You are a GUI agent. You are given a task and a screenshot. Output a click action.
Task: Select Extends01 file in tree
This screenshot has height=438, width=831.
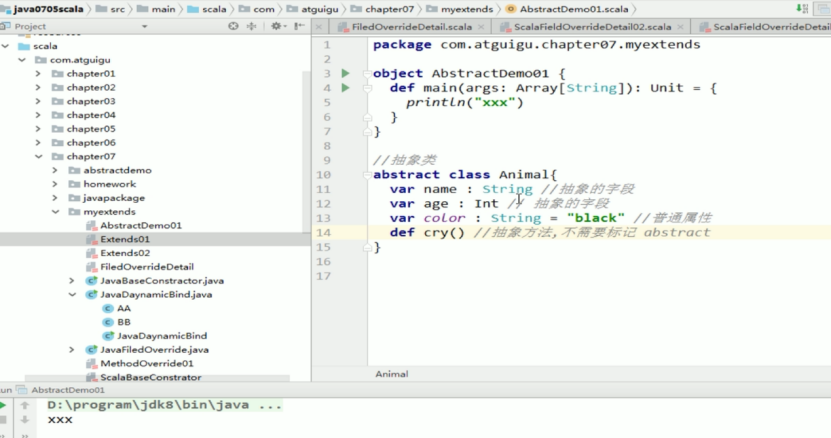[x=125, y=239]
